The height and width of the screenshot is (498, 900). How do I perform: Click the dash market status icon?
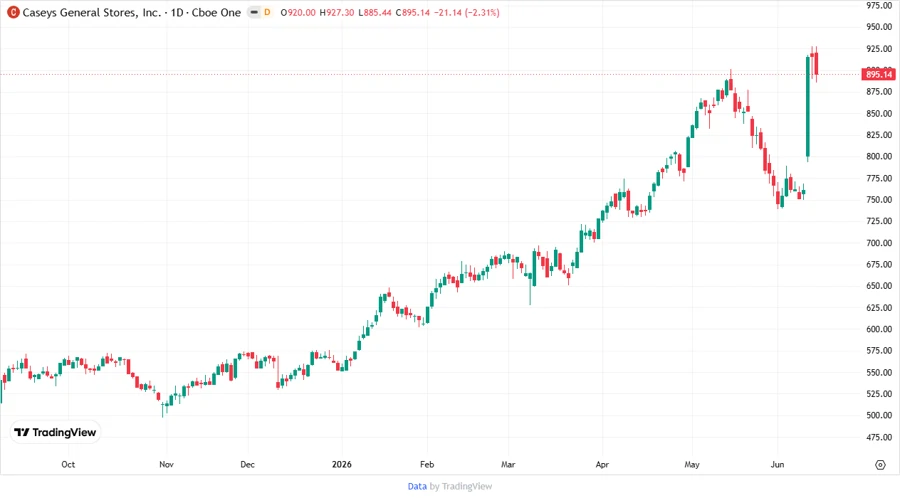(x=254, y=13)
